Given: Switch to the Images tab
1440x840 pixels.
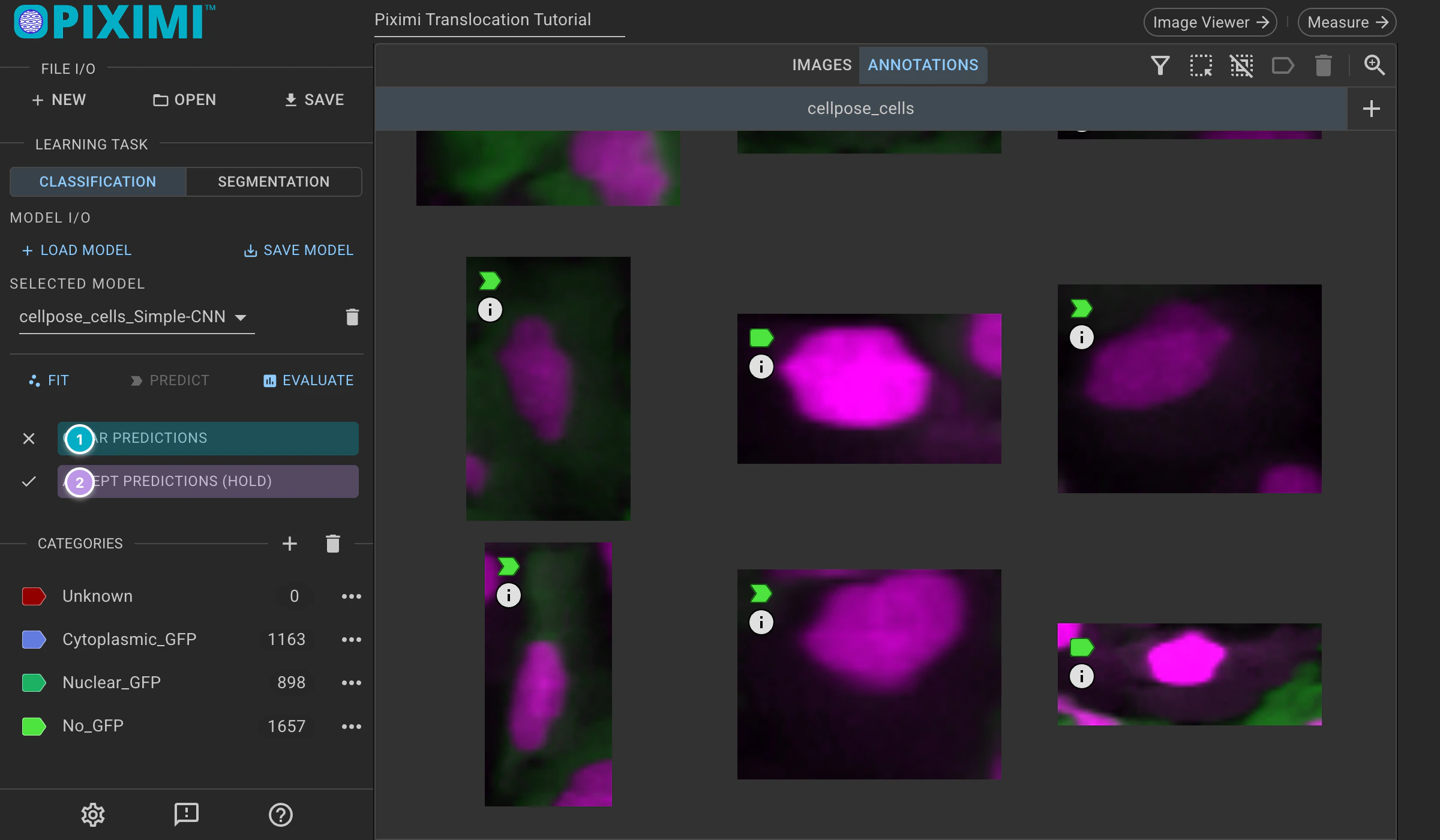Looking at the screenshot, I should [x=821, y=65].
